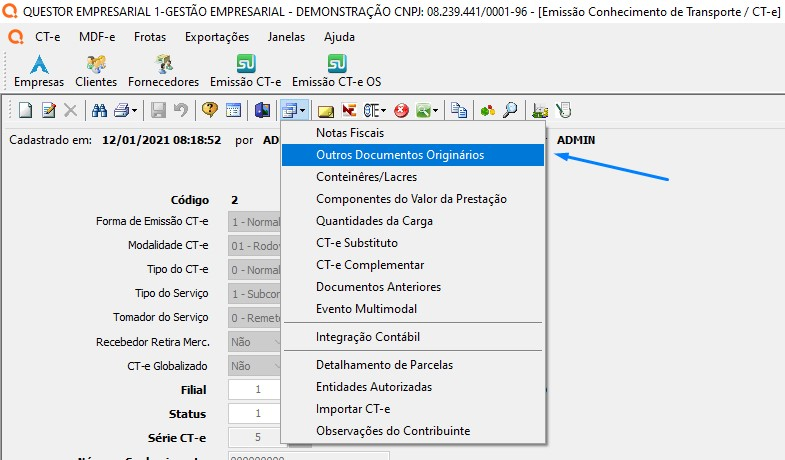Viewport: 785px width, 460px height.
Task: Click the red circle X icon
Action: pyautogui.click(x=401, y=110)
